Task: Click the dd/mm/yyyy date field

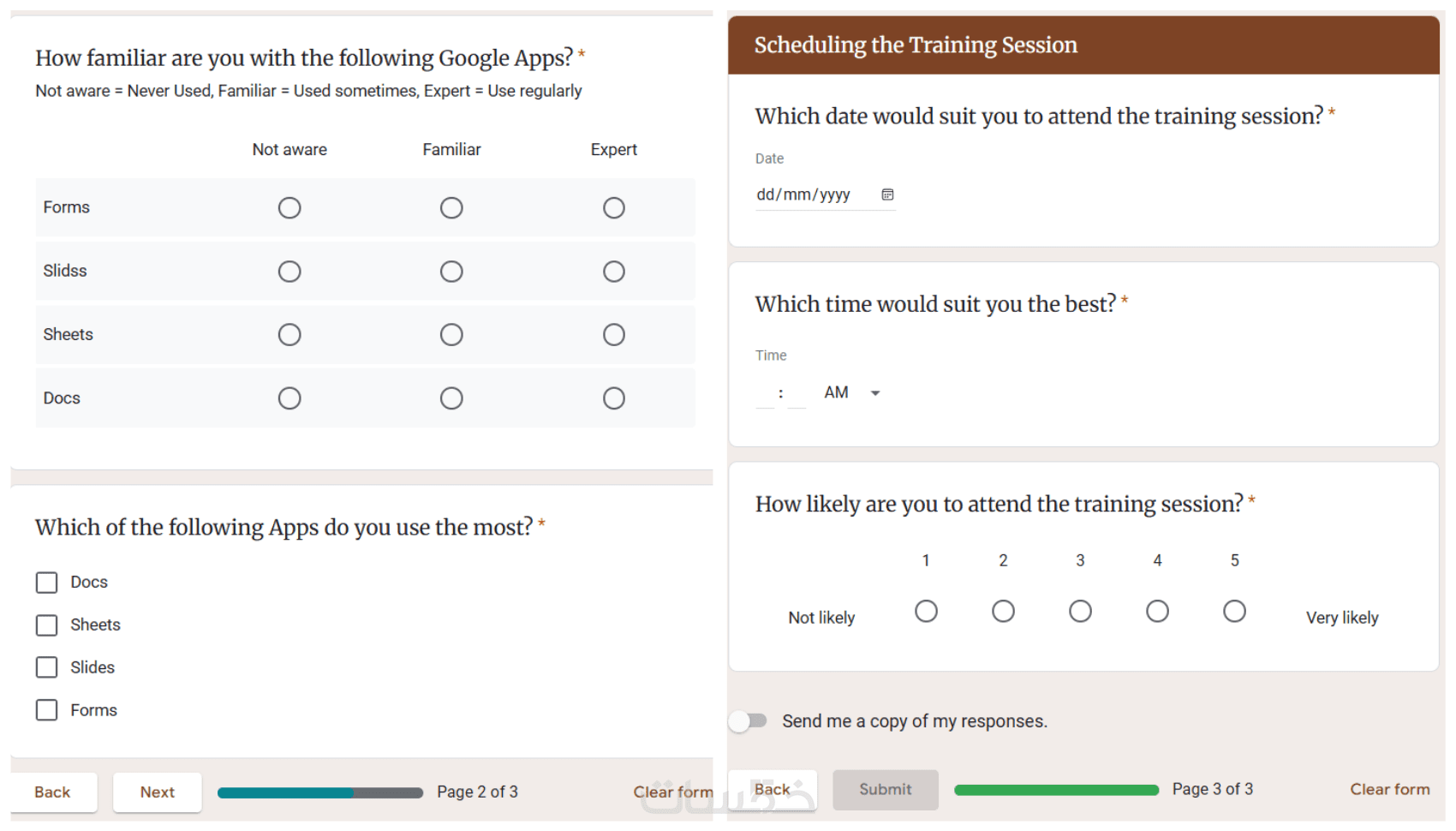Action: [x=803, y=195]
